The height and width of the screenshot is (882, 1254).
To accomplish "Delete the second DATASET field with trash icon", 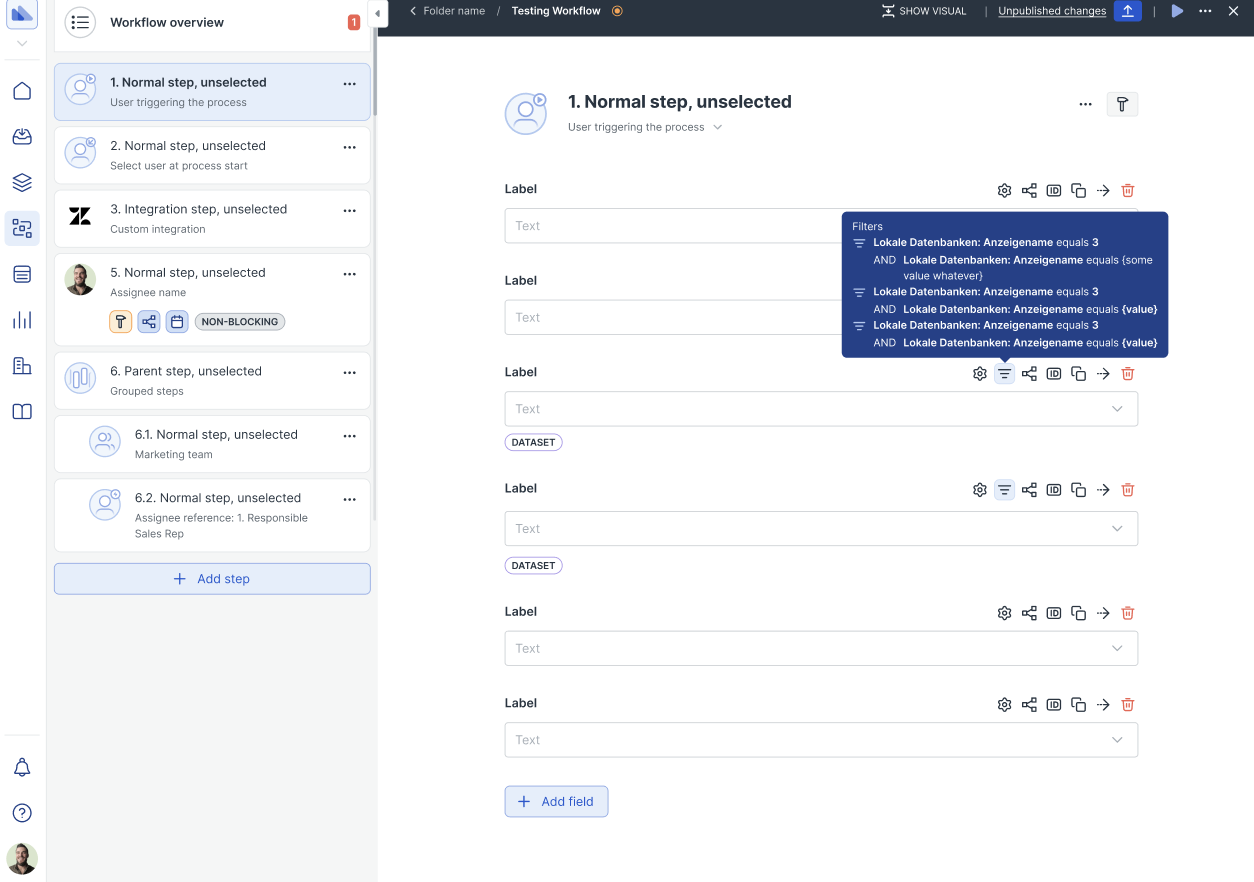I will click(1128, 490).
